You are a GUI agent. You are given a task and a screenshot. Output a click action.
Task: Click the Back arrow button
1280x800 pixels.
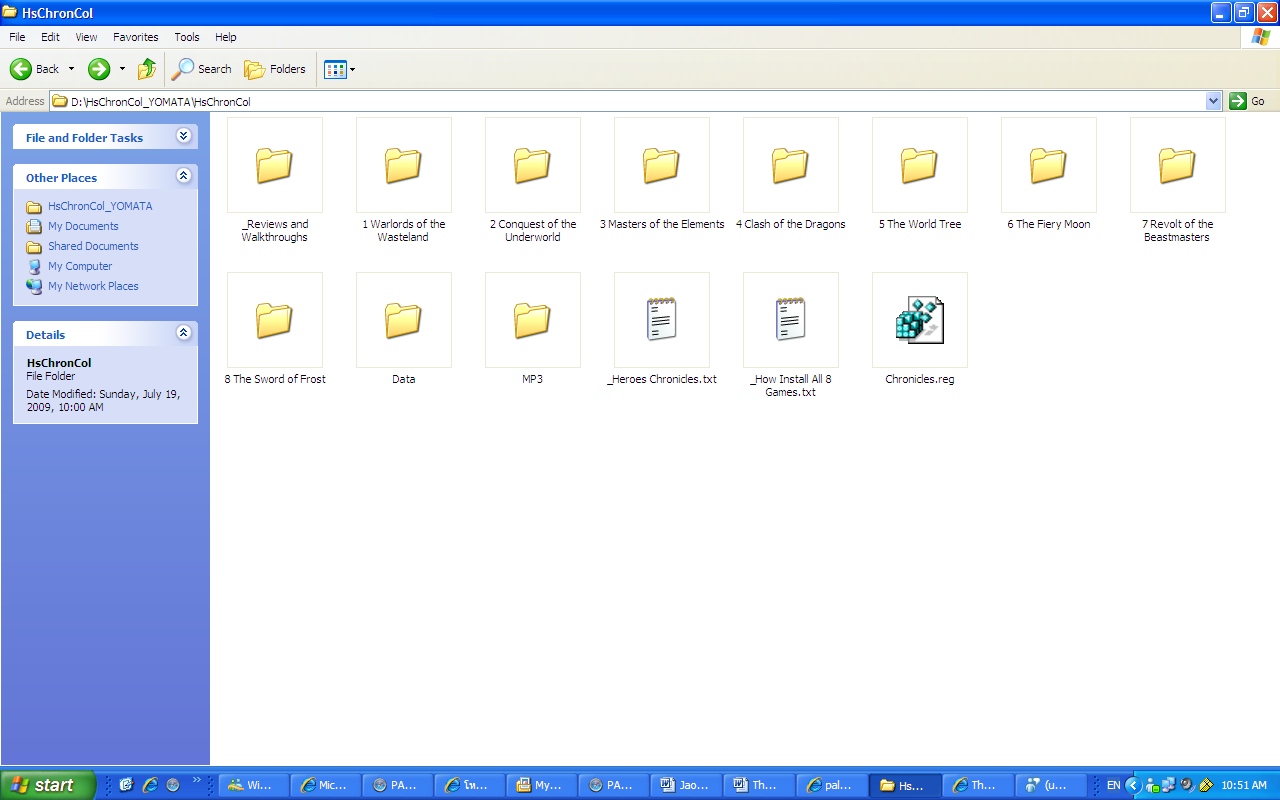pos(35,69)
